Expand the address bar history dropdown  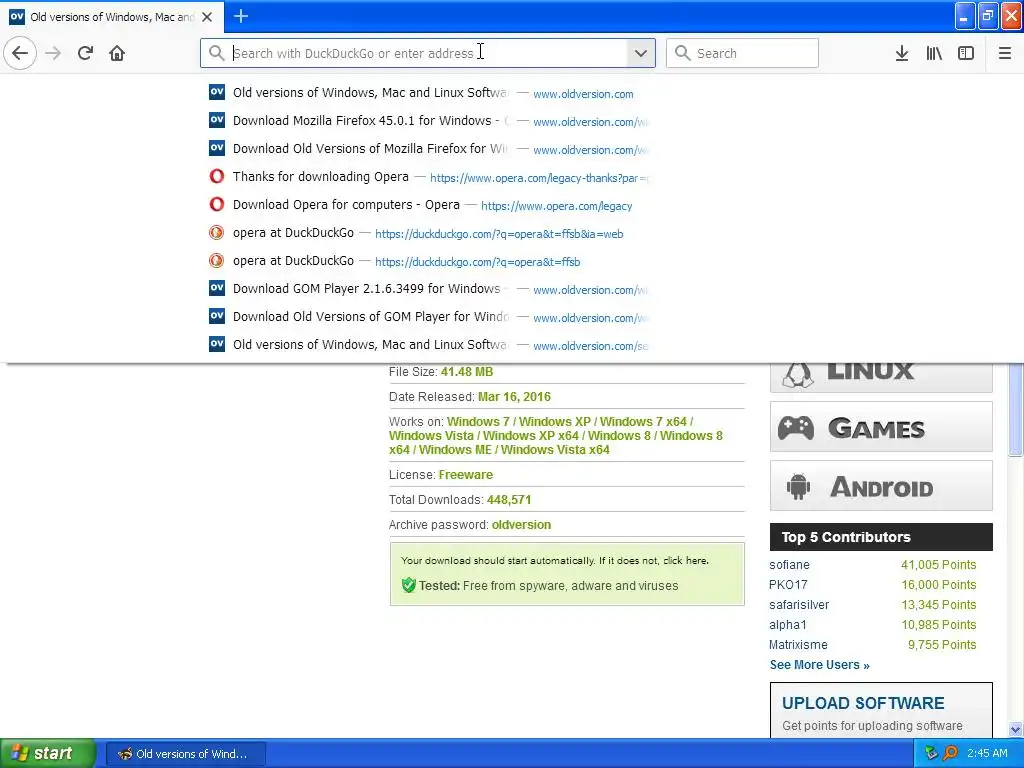pyautogui.click(x=641, y=53)
